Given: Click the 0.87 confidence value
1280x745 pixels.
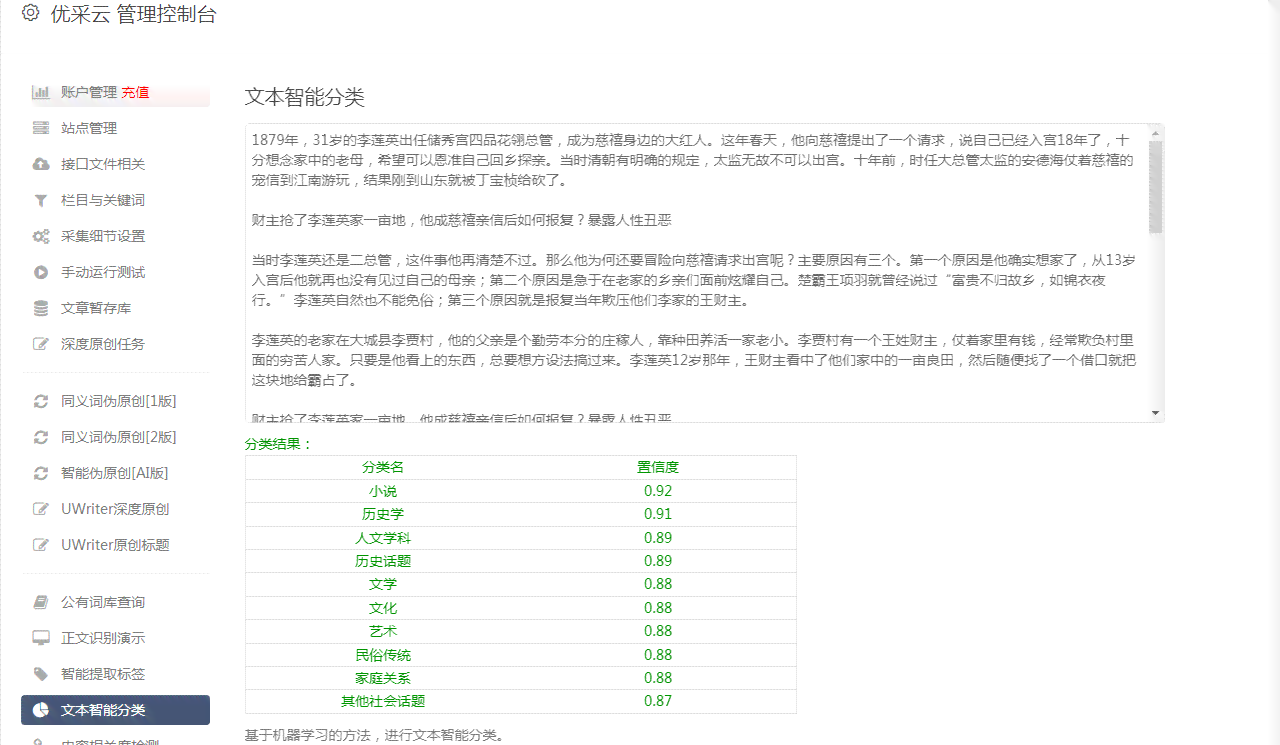Looking at the screenshot, I should tap(658, 701).
